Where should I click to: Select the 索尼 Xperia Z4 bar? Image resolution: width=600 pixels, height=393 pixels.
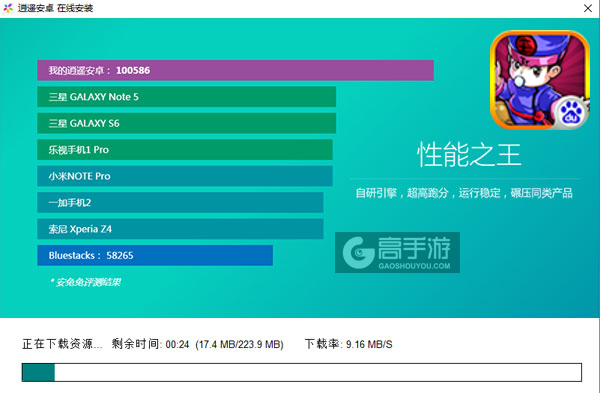tap(180, 229)
